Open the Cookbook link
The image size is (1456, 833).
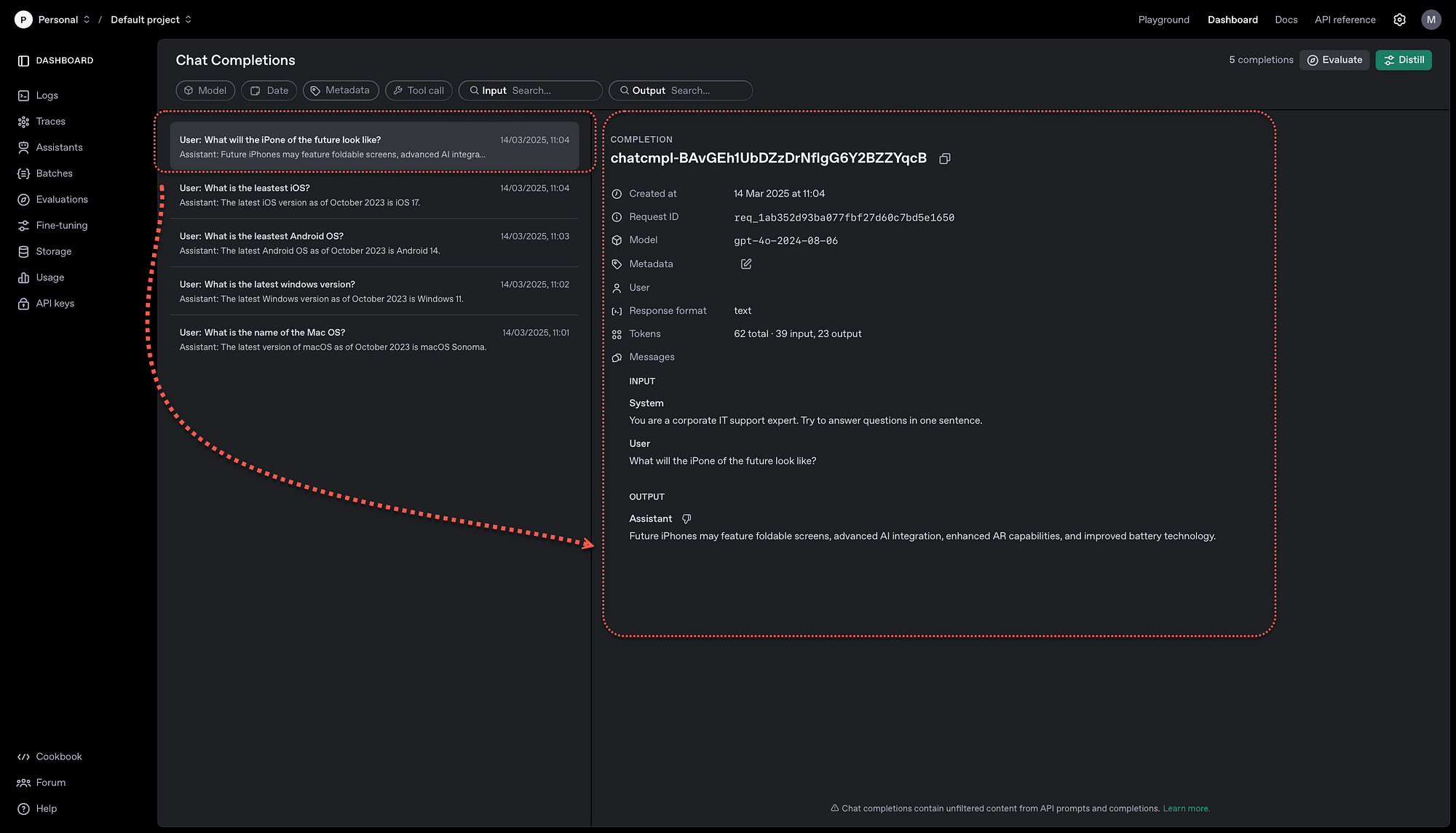[x=59, y=757]
